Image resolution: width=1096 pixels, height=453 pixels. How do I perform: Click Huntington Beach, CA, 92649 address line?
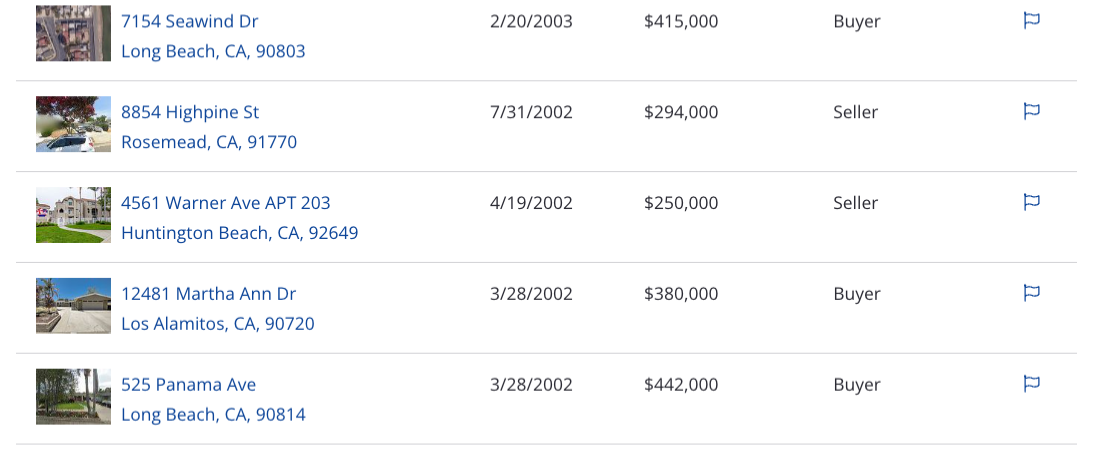click(240, 233)
